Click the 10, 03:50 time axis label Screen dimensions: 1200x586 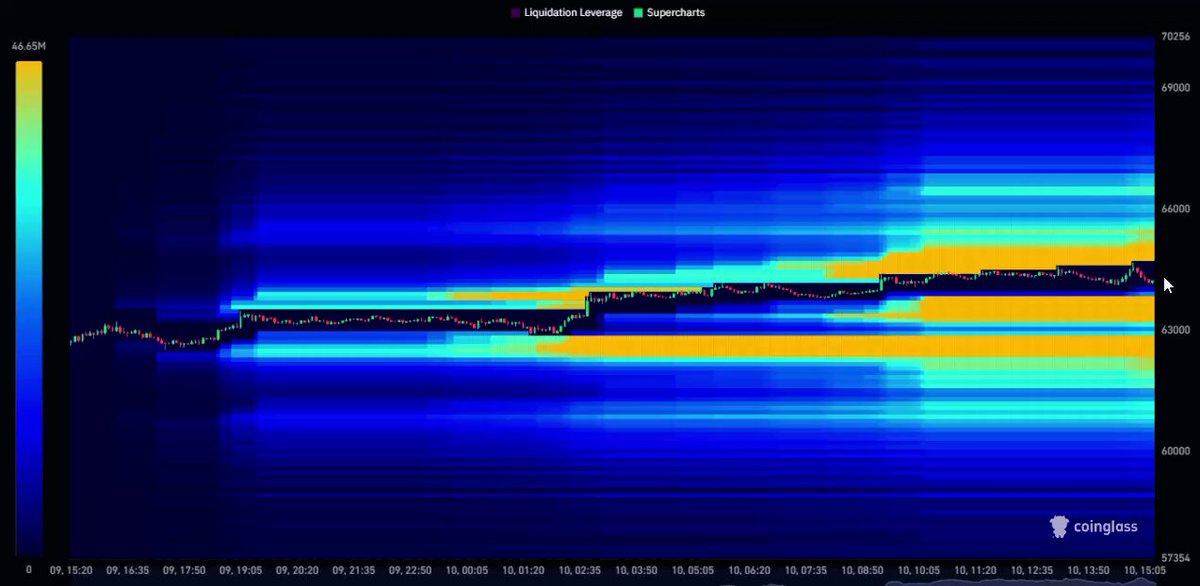pyautogui.click(x=635, y=570)
